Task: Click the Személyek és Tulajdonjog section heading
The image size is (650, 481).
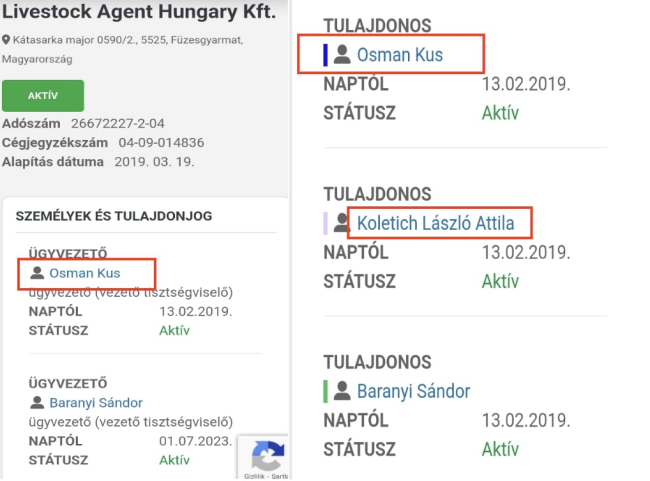Action: coord(114,215)
